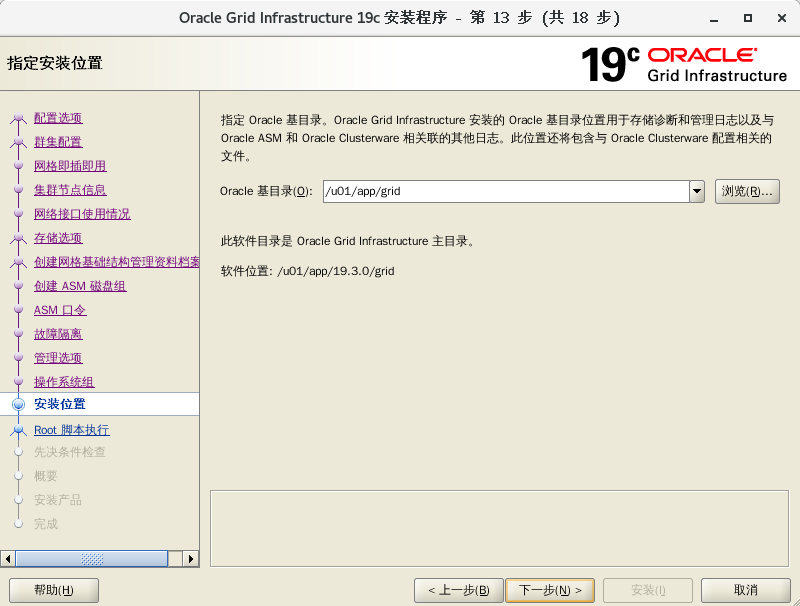
Task: Proceed with 下一步(N) button
Action: click(x=550, y=590)
